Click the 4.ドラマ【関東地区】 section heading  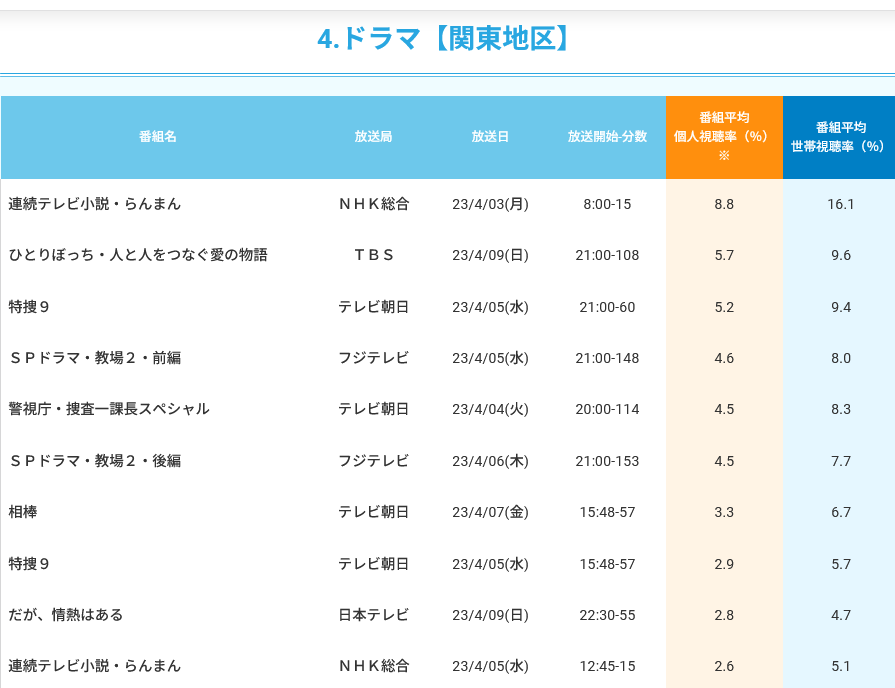(446, 39)
